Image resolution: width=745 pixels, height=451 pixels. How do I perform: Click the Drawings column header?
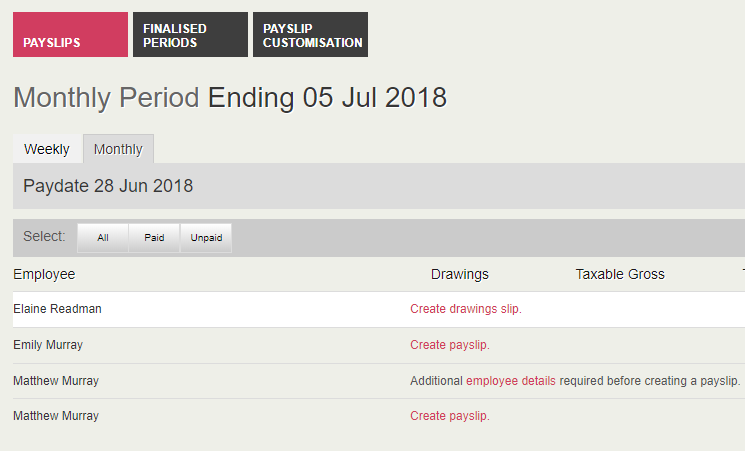tap(460, 274)
